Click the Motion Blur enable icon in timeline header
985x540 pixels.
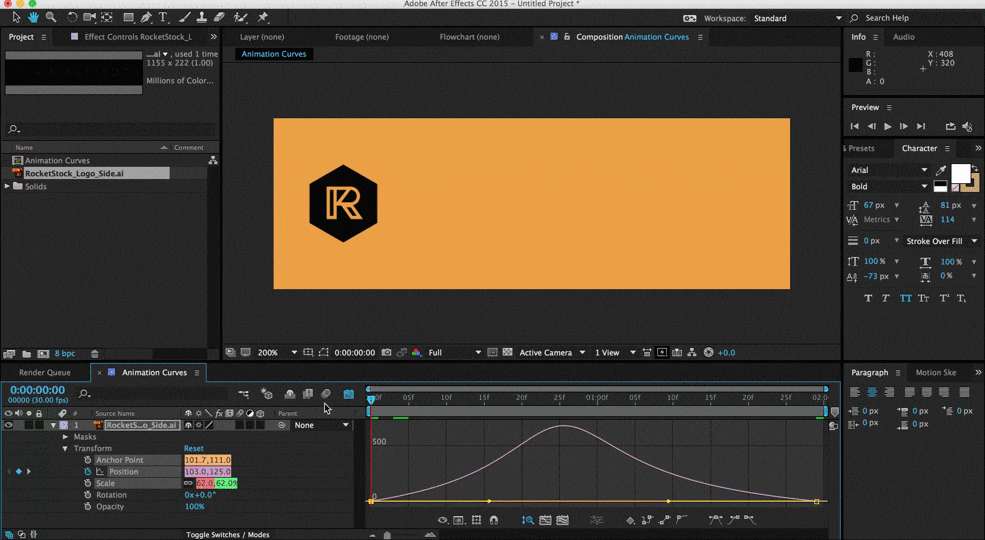coord(326,394)
